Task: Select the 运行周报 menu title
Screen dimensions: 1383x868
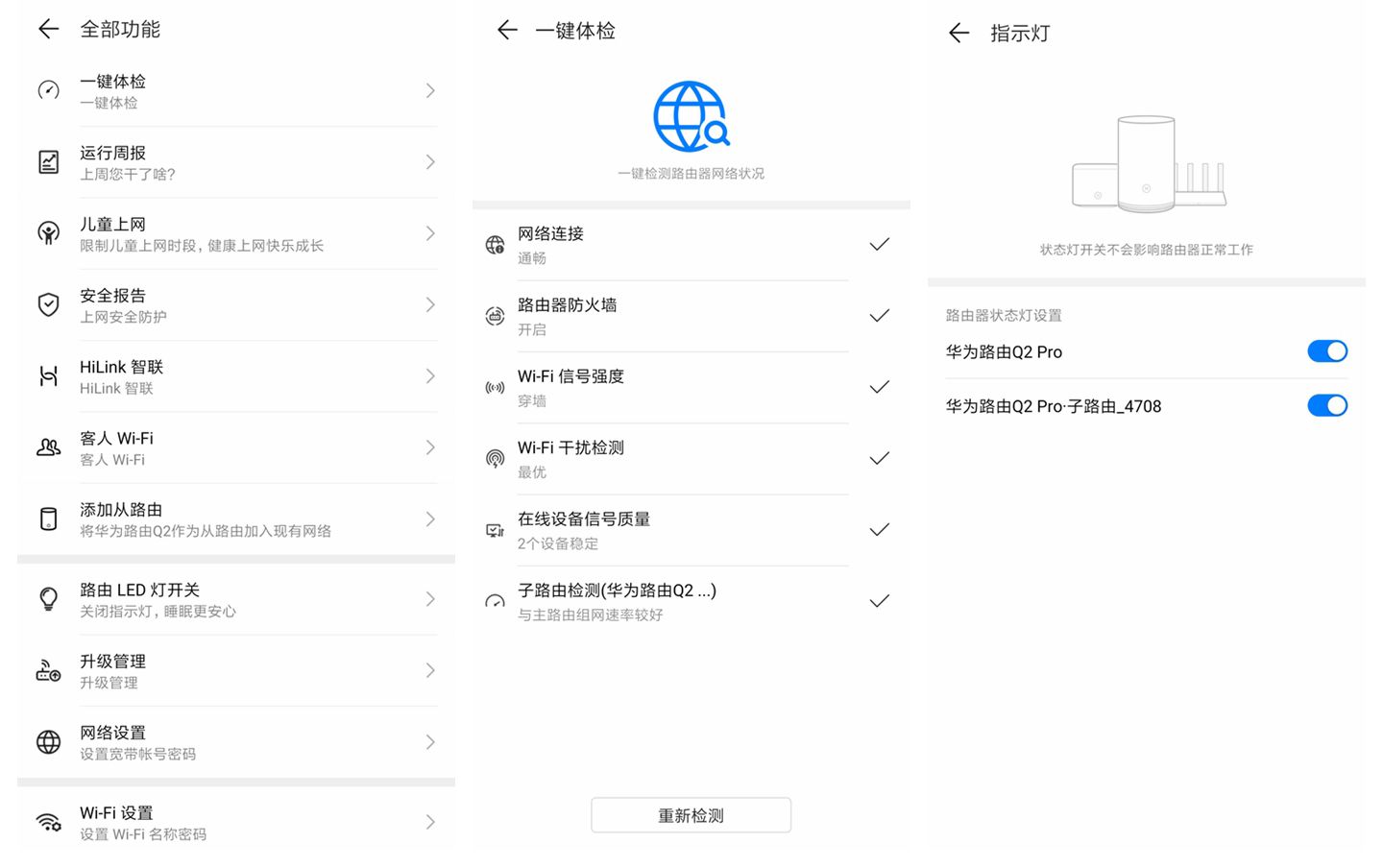Action: pyautogui.click(x=112, y=153)
